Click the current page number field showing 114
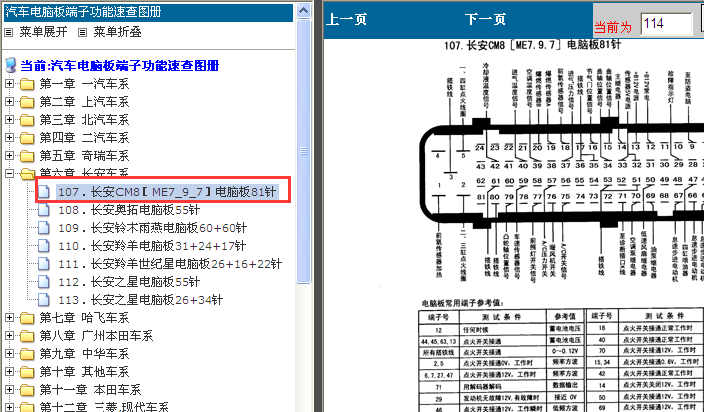The image size is (704, 412). click(666, 24)
